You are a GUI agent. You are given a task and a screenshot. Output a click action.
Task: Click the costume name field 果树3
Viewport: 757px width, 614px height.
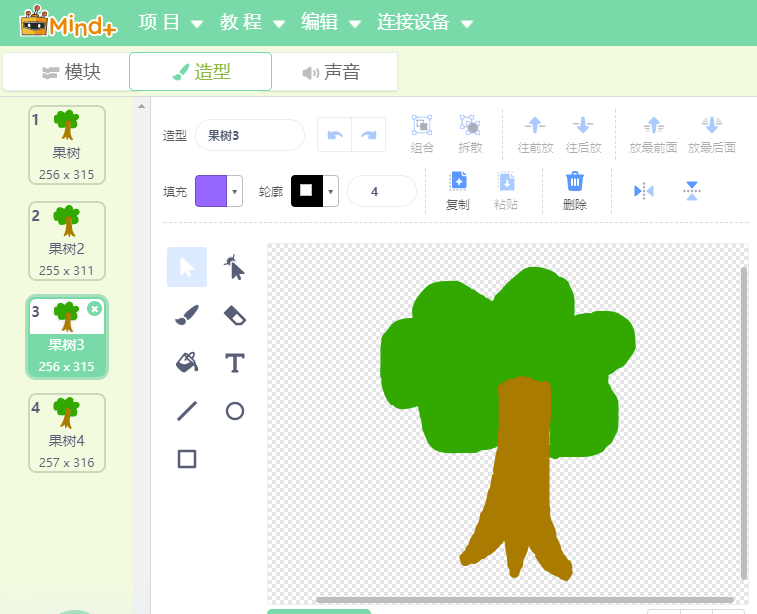[250, 135]
